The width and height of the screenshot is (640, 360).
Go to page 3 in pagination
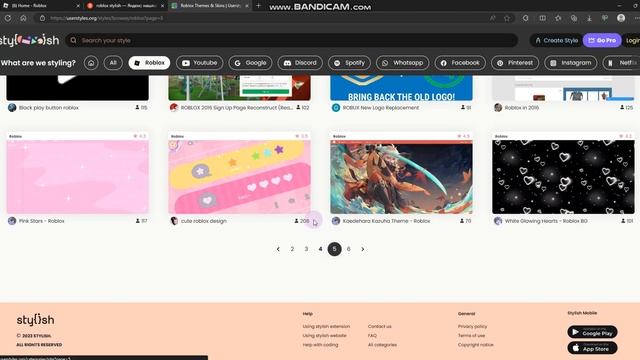[x=306, y=249]
